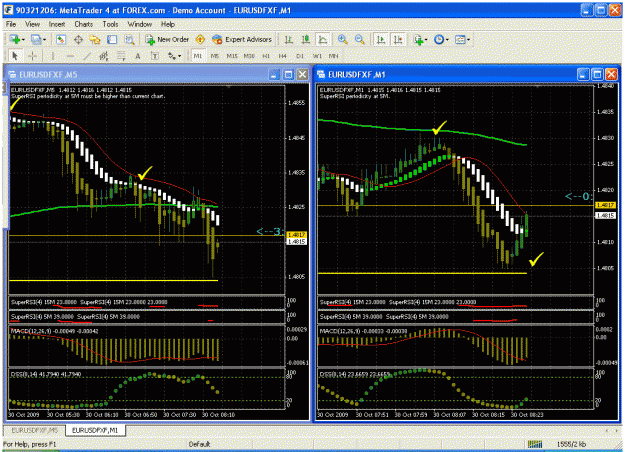The width and height of the screenshot is (625, 452).
Task: Select the M5 timeframe button
Action: (214, 56)
